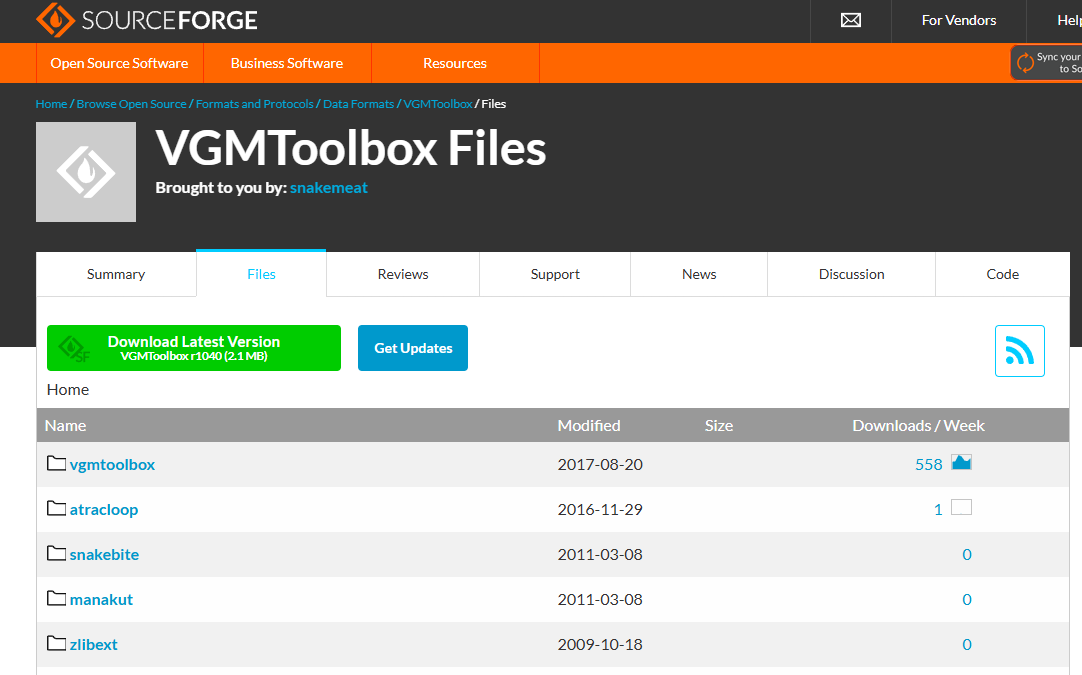Switch to the Summary tab
Image resolution: width=1082 pixels, height=675 pixels.
(x=115, y=273)
